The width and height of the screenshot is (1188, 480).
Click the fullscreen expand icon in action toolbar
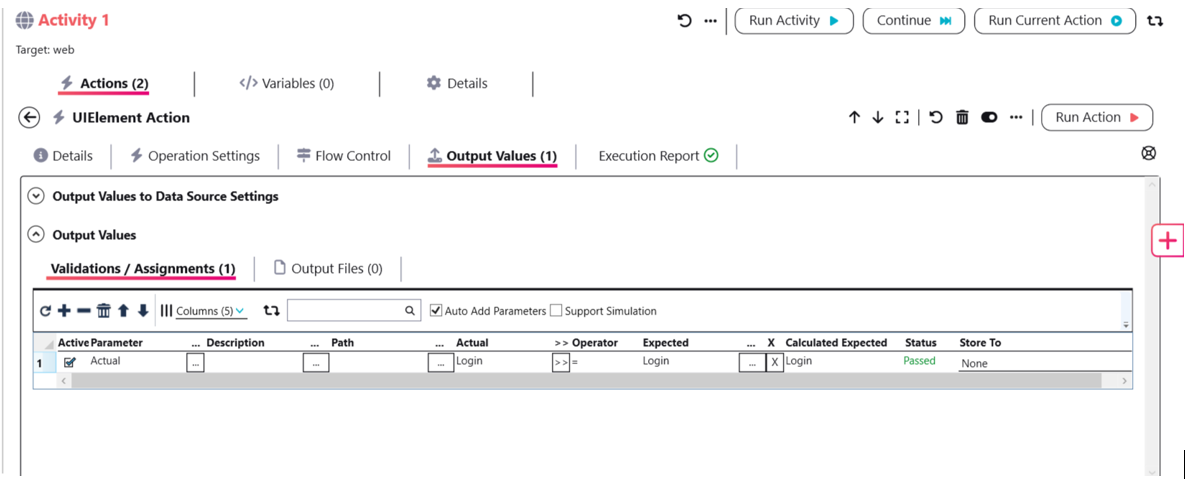tap(902, 118)
